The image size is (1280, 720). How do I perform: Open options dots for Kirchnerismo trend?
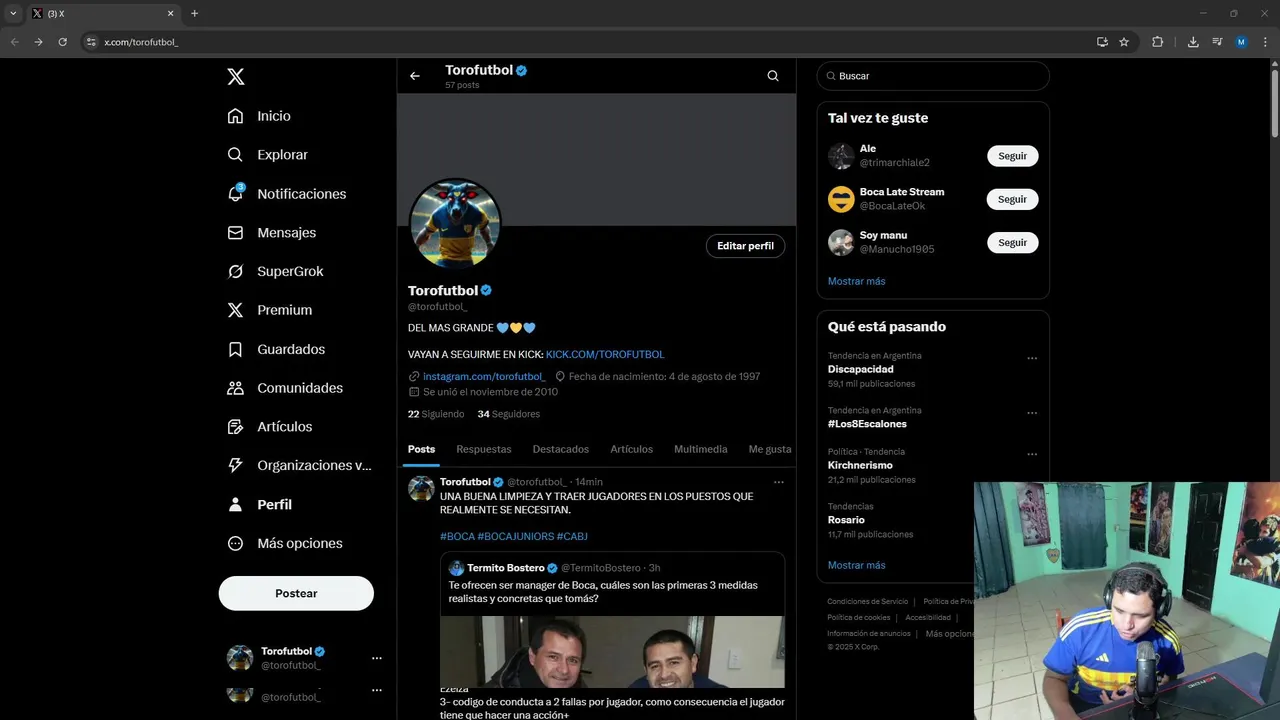(x=1032, y=454)
